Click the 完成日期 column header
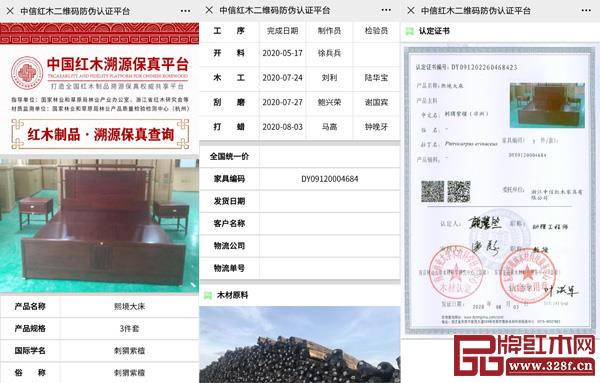The width and height of the screenshot is (600, 383). click(x=282, y=31)
